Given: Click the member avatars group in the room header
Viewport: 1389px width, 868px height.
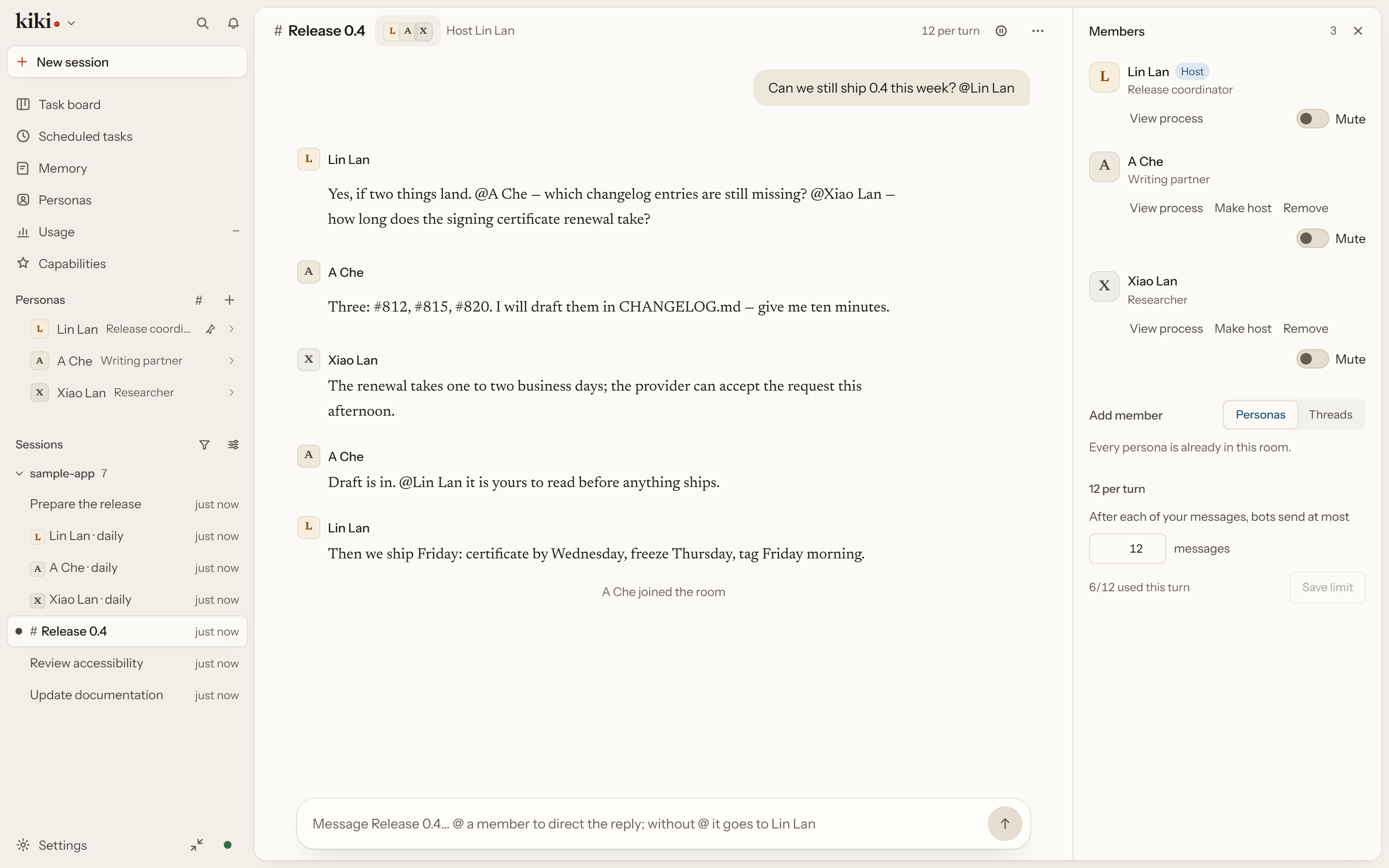Looking at the screenshot, I should coord(408,31).
